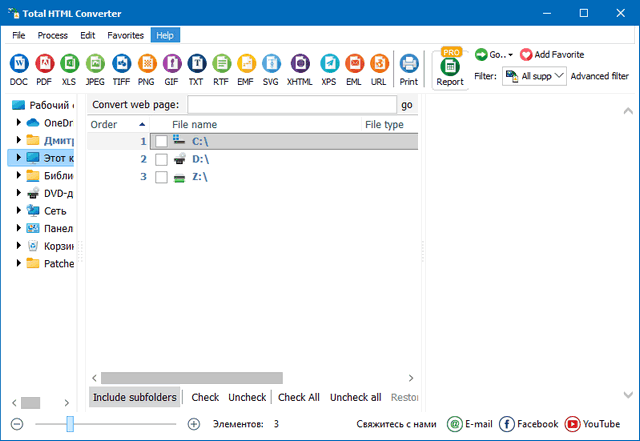Open the Favorites menu
Screen dimensions: 640x441
[125, 35]
